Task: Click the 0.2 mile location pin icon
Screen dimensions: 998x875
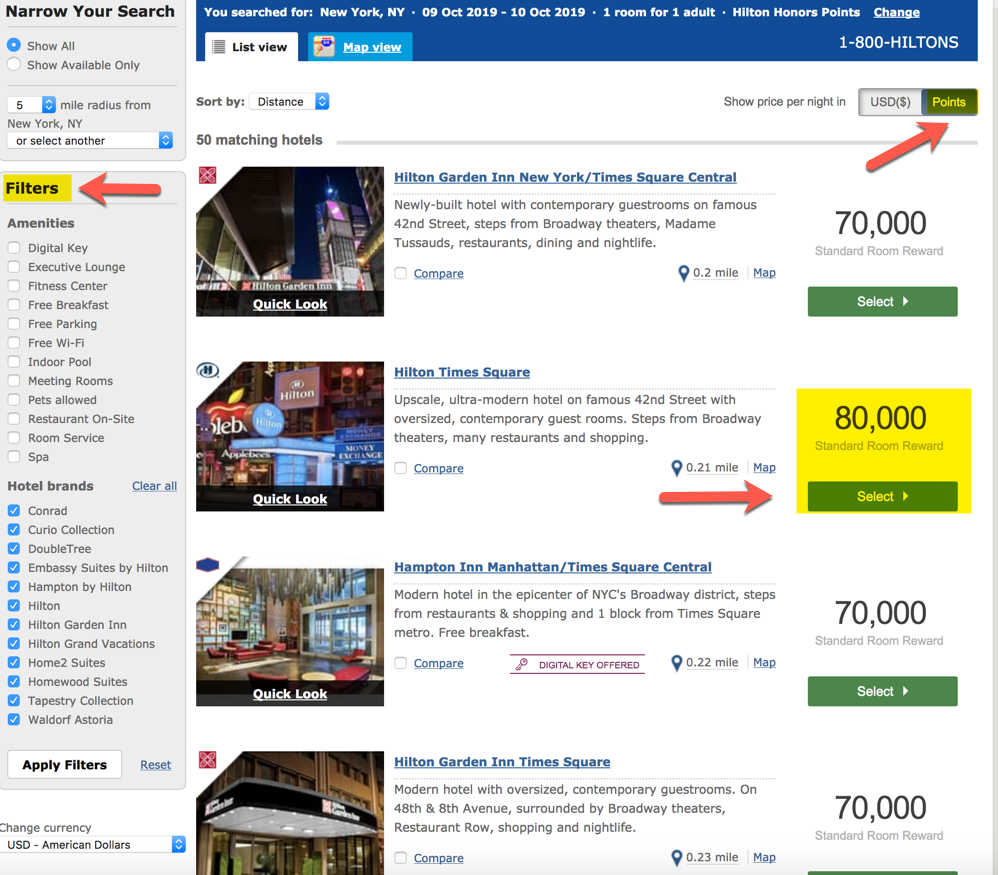Action: click(x=684, y=274)
